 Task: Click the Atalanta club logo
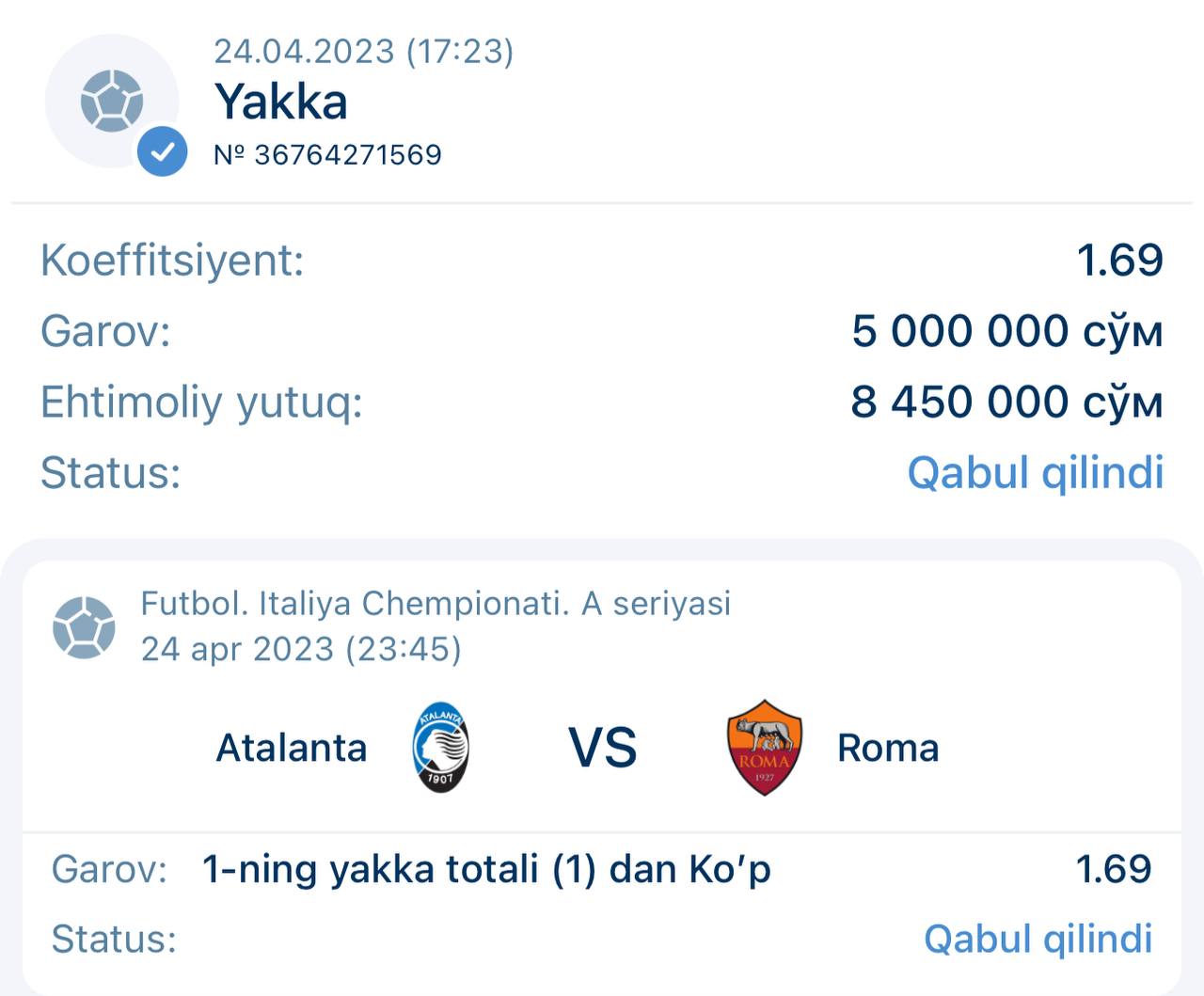pos(440,748)
